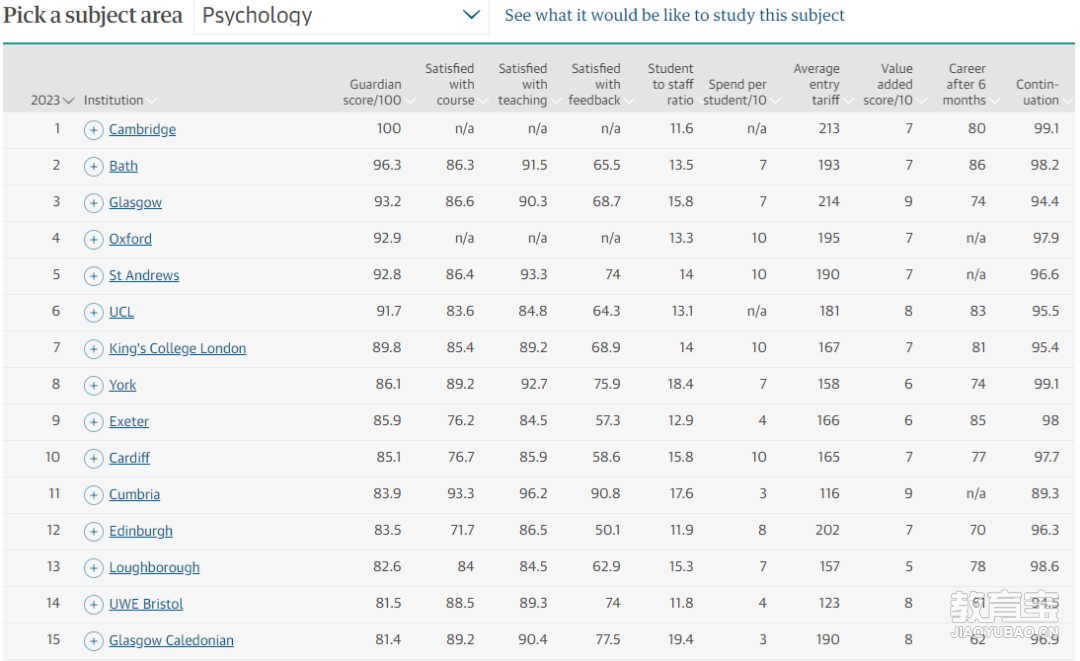
Task: Select Glasgow's average entry tariff 214
Action: pyautogui.click(x=829, y=202)
